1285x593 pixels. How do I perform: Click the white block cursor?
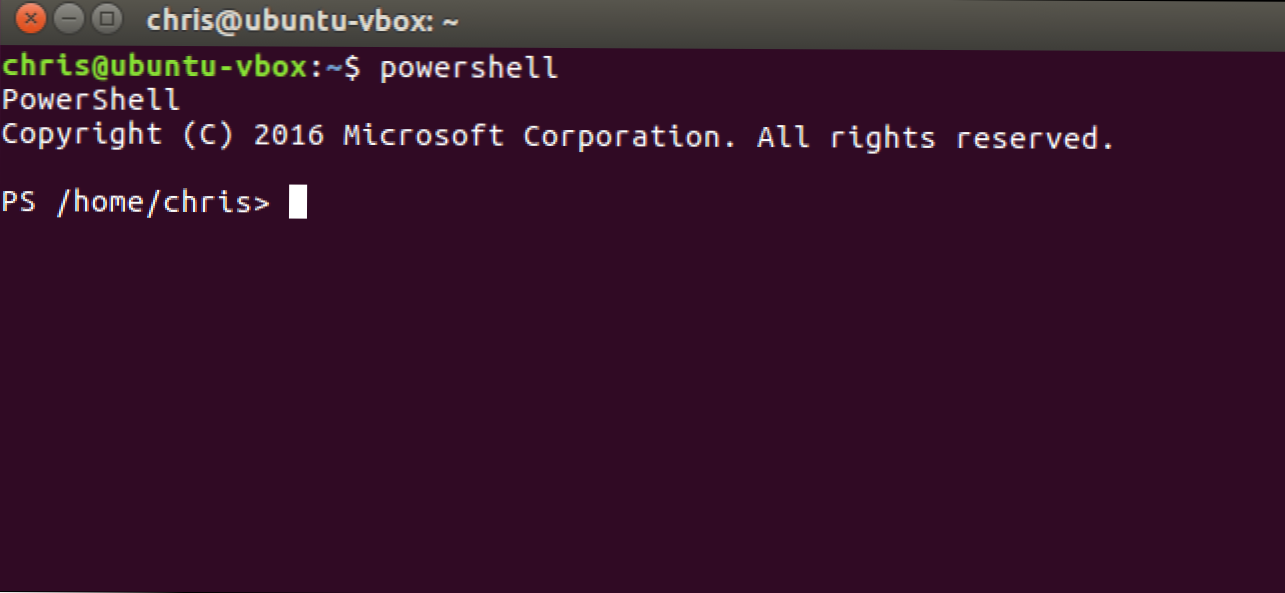[x=298, y=203]
